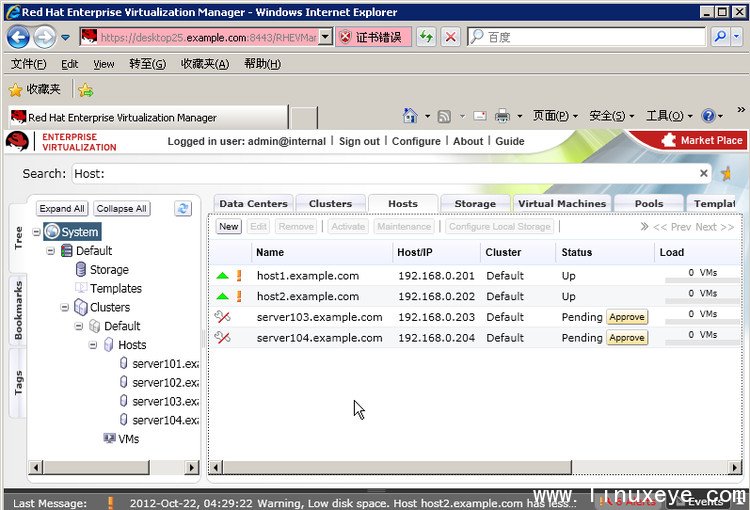Open the View menu
Viewport: 750px width, 510px height.
coord(104,64)
